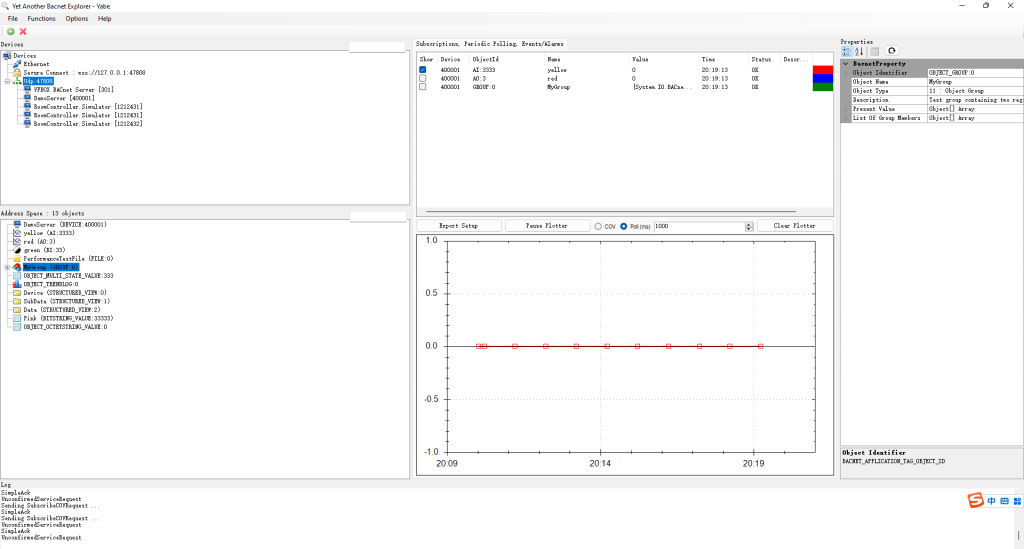Click the red color swatch for yellow row
1024x549 pixels.
(822, 70)
